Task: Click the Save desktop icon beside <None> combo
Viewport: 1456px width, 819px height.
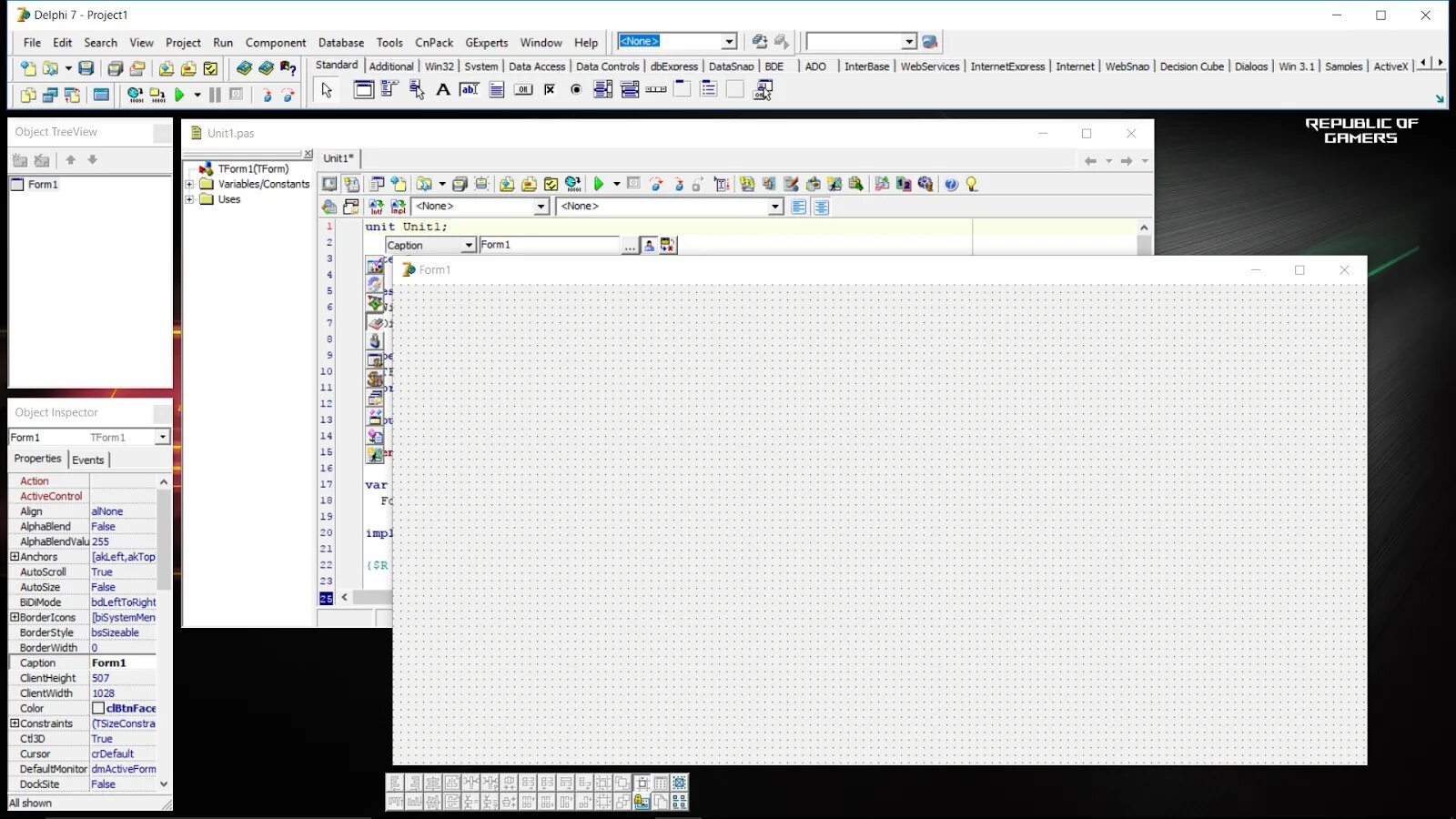Action: (759, 41)
